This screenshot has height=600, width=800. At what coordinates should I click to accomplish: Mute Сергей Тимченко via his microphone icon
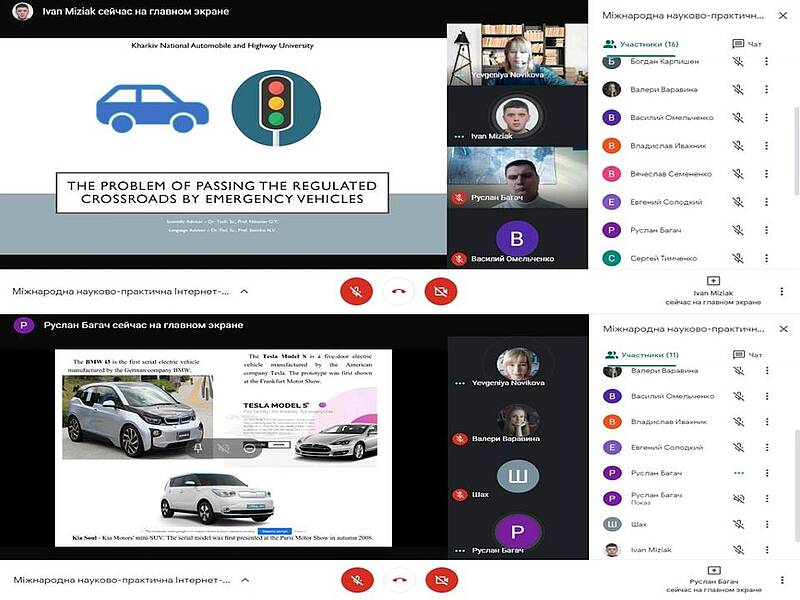point(738,258)
